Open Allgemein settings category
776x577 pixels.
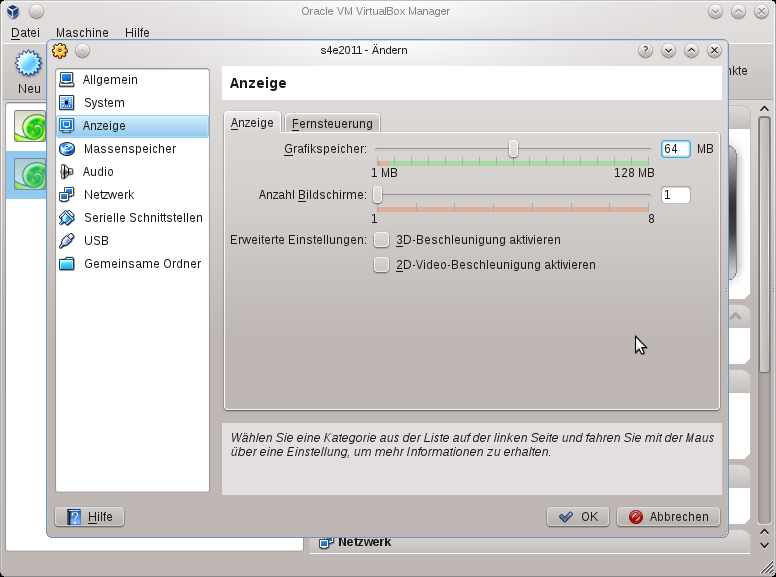(133, 80)
